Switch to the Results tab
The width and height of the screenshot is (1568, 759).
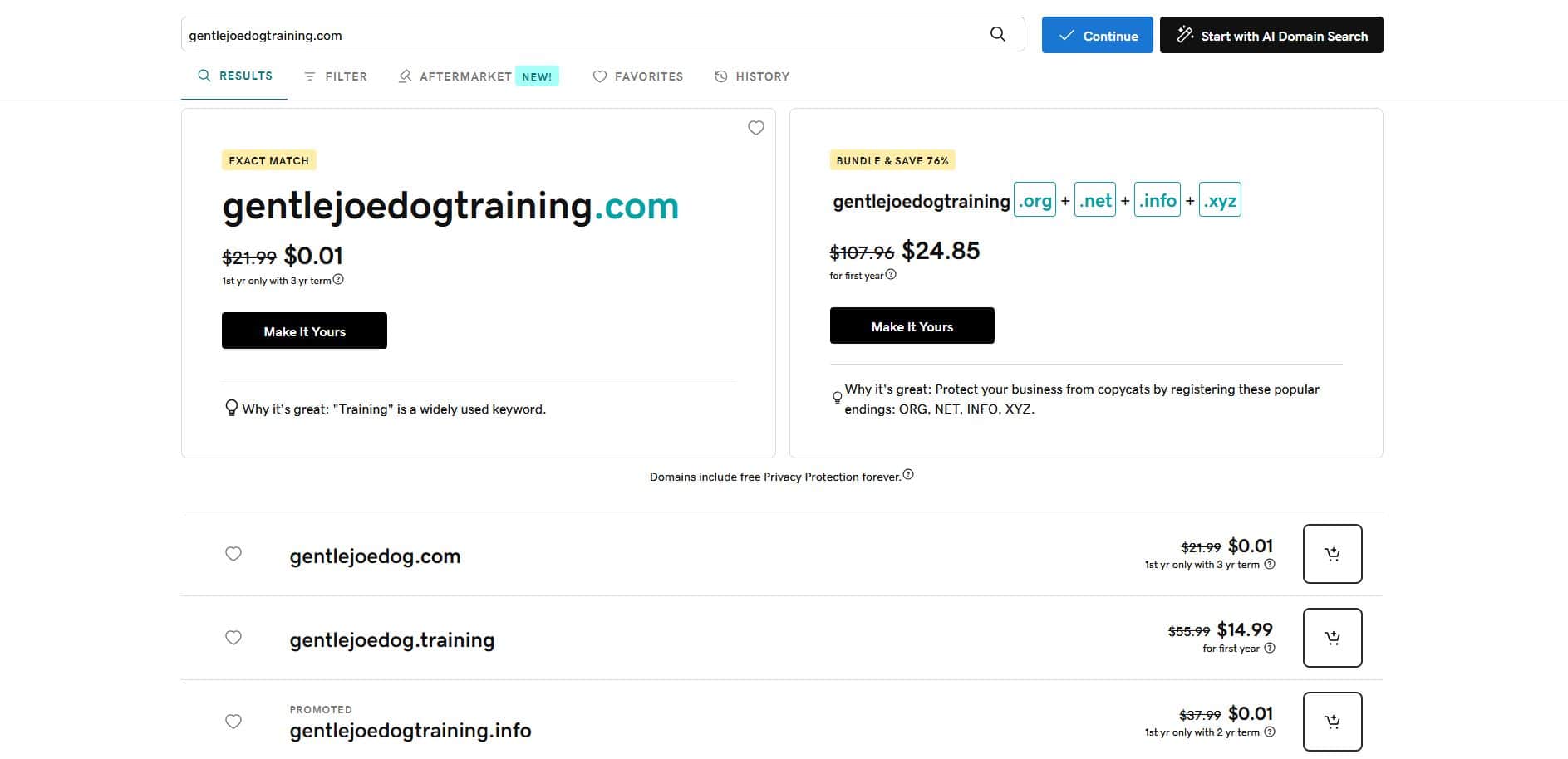(x=235, y=76)
